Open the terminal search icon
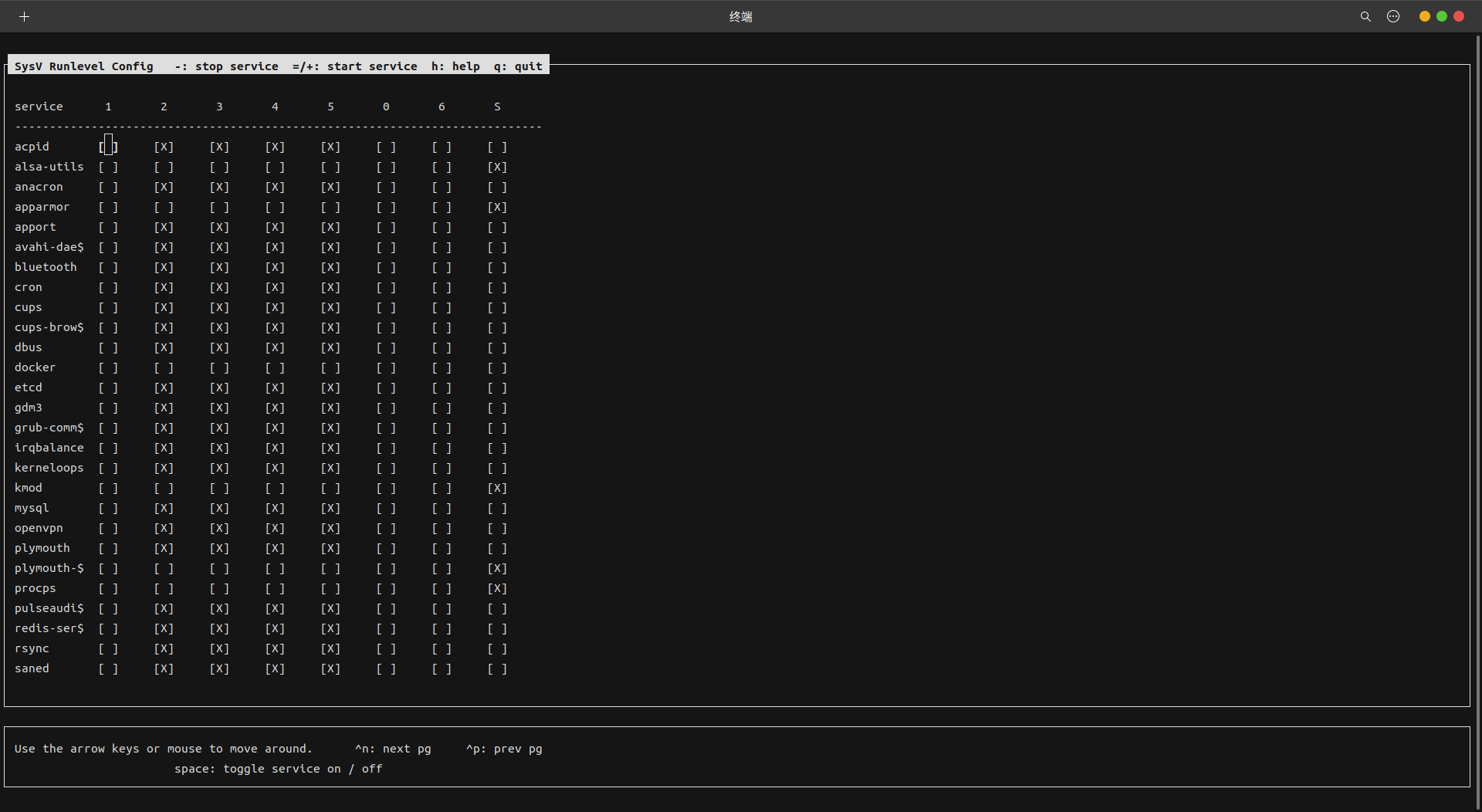 [x=1365, y=16]
